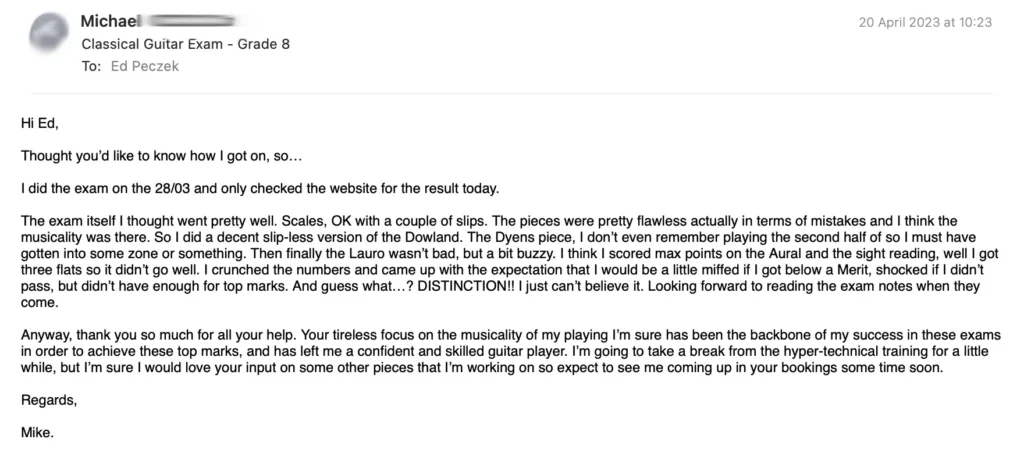Image resolution: width=1024 pixels, height=457 pixels.
Task: Click the blurred sender surname
Action: coord(191,22)
